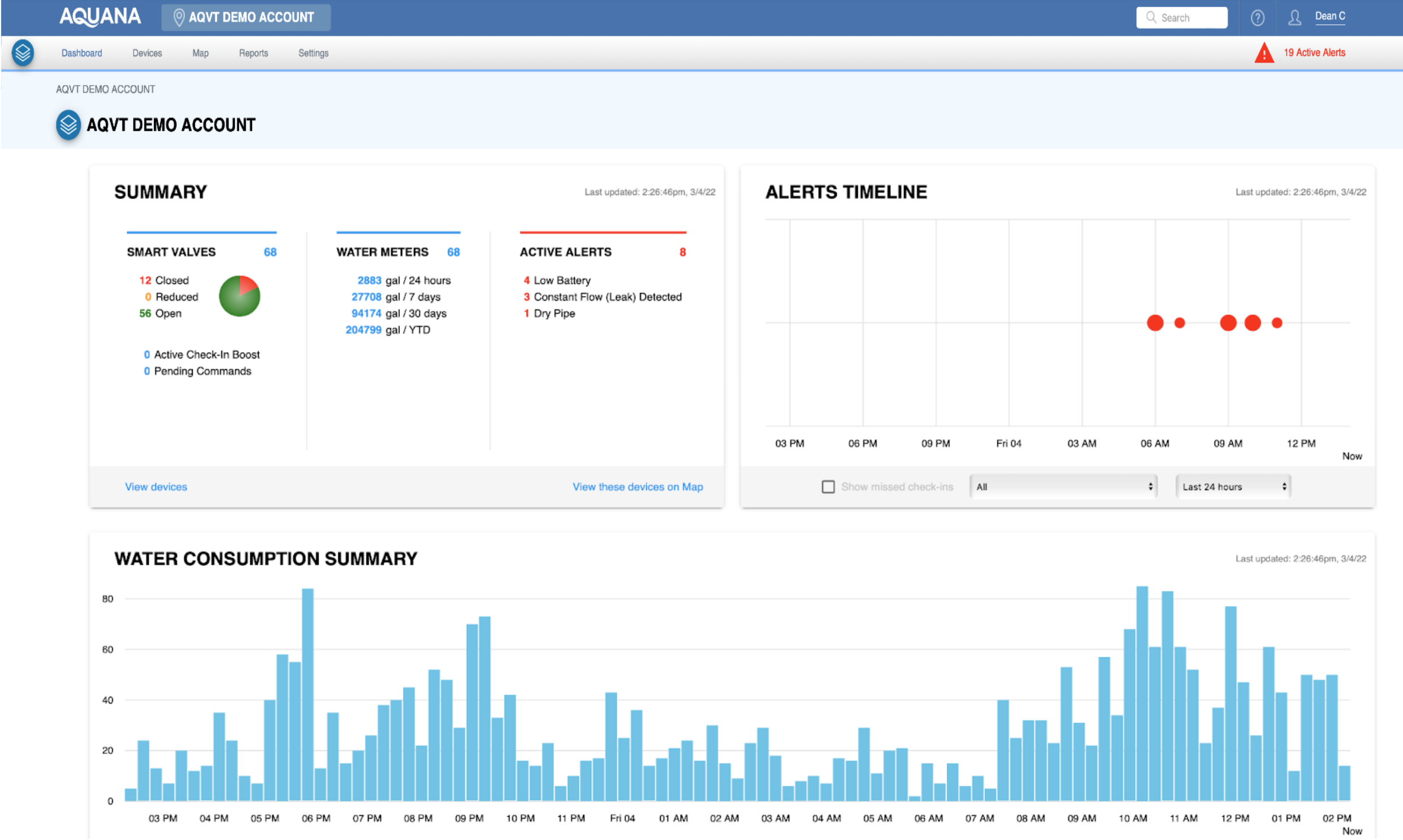Go to the Devices tab
Image resolution: width=1403 pixels, height=840 pixels.
[147, 53]
